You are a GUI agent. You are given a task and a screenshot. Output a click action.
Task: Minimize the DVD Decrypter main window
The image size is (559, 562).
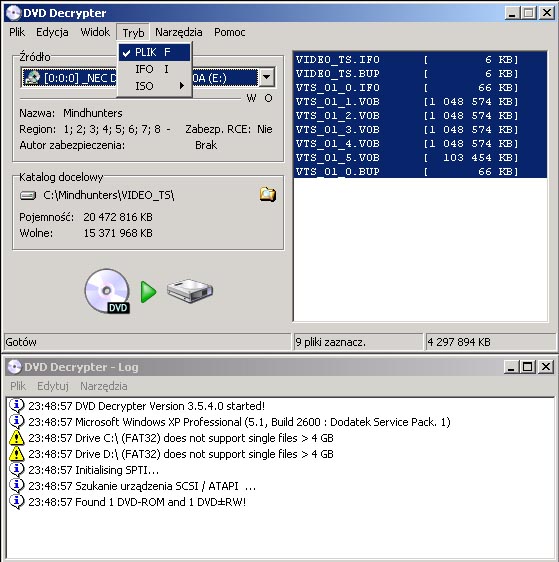tap(512, 13)
